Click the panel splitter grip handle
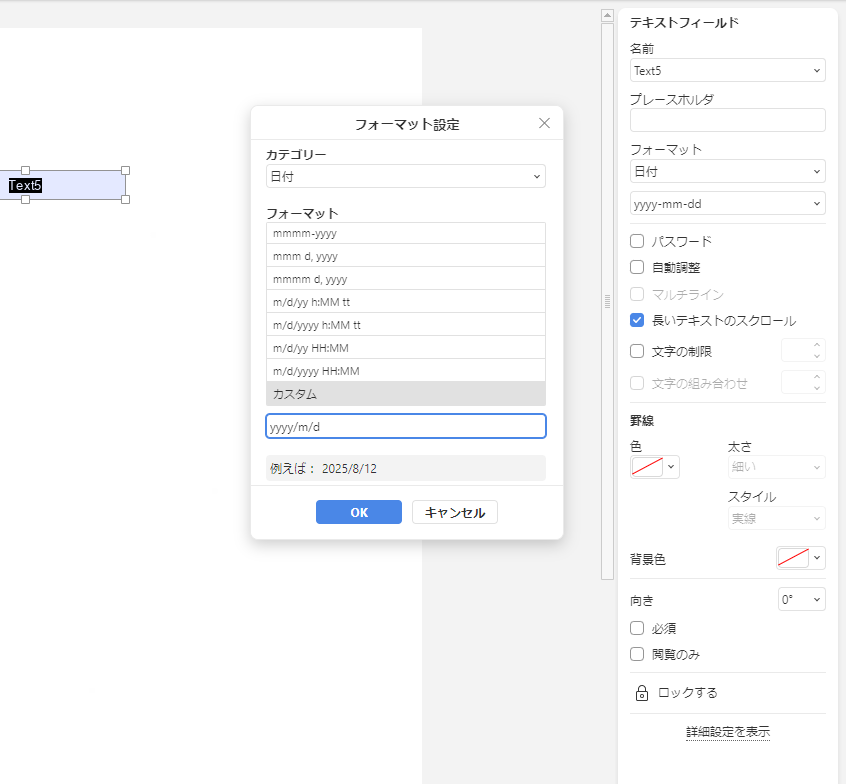 click(606, 301)
